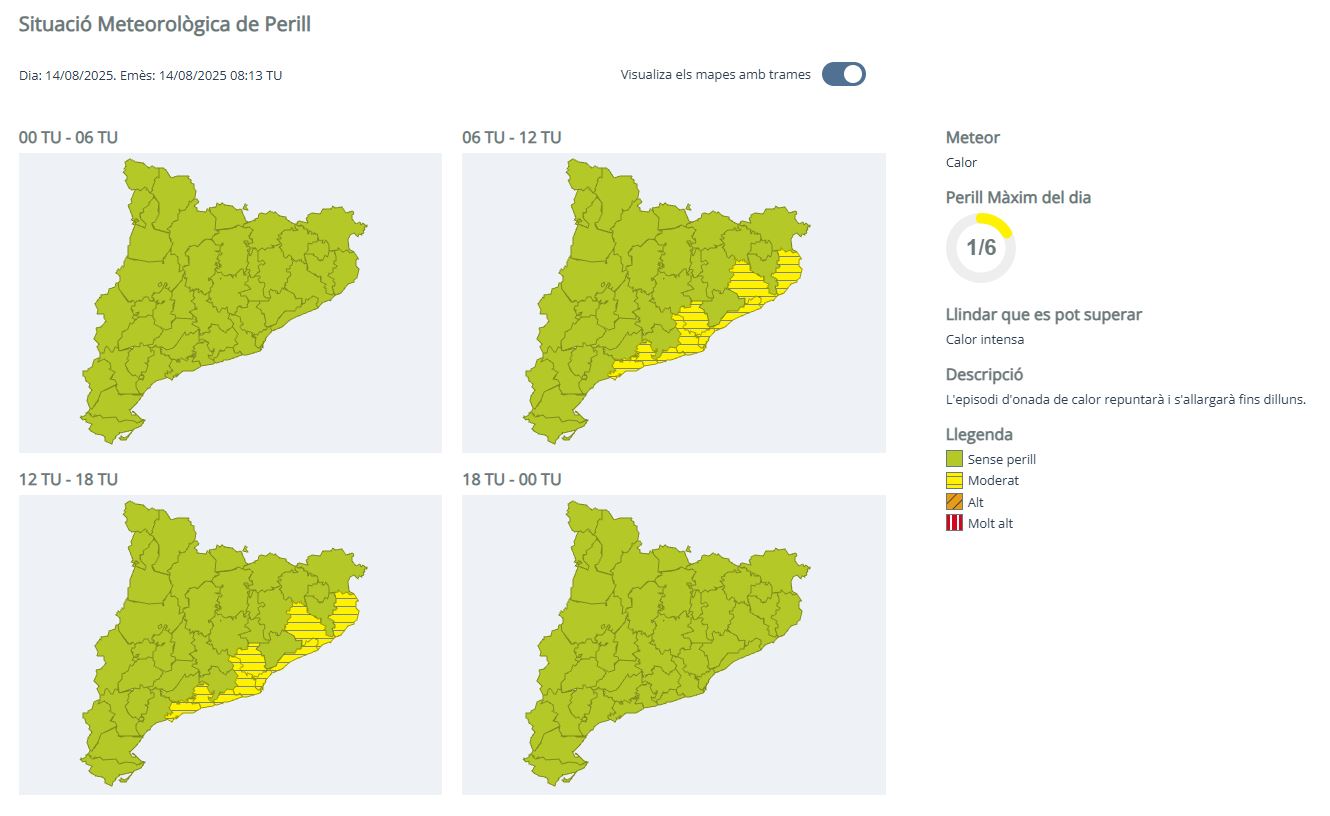Click the issue date and time line
This screenshot has height=816, width=1330.
coord(150,75)
